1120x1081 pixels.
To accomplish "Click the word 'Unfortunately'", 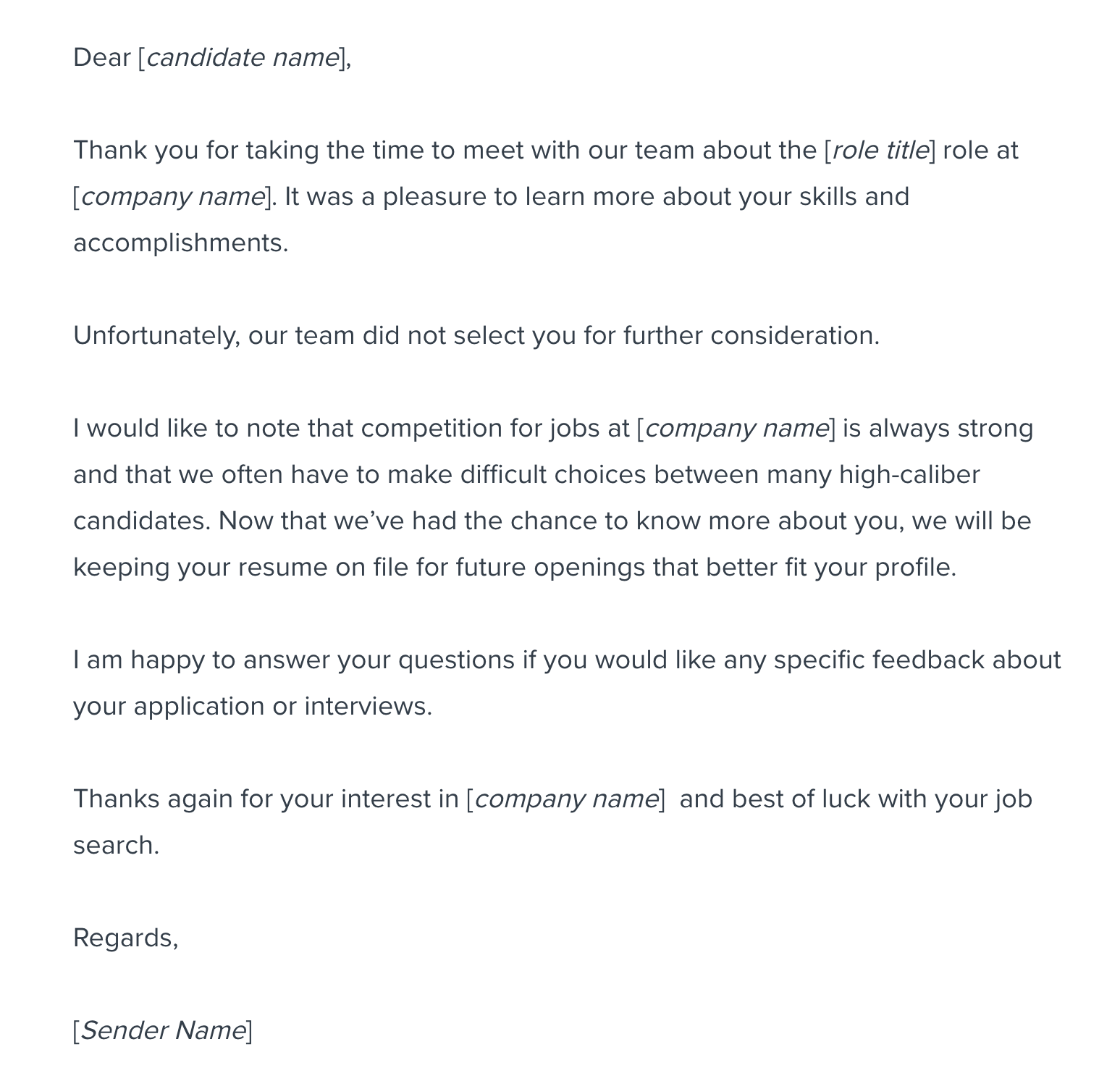I will pyautogui.click(x=156, y=336).
